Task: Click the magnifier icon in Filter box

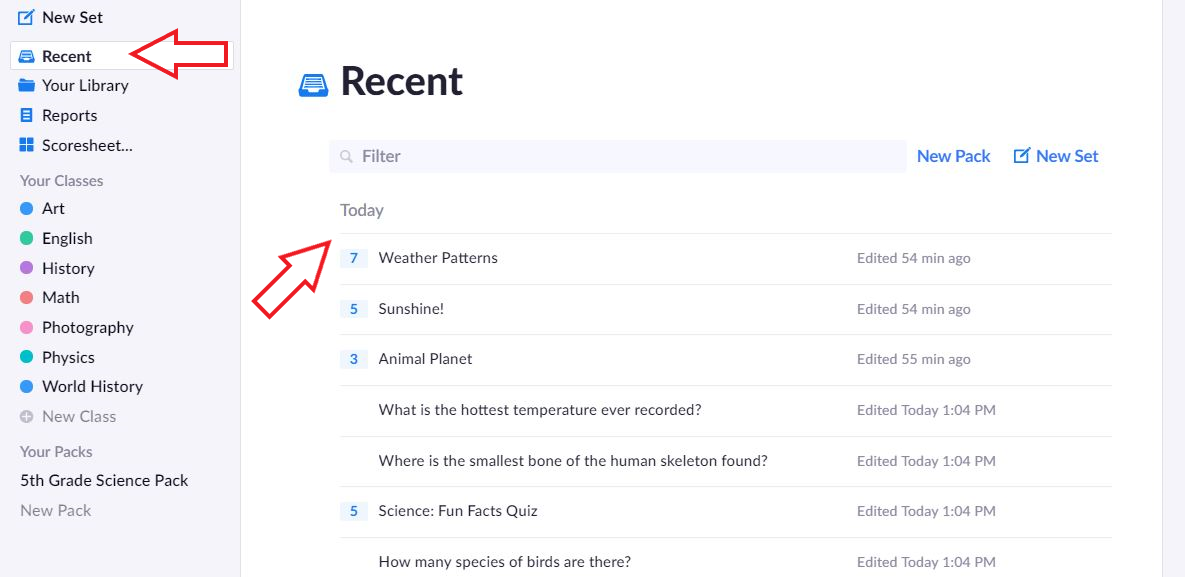Action: tap(346, 157)
